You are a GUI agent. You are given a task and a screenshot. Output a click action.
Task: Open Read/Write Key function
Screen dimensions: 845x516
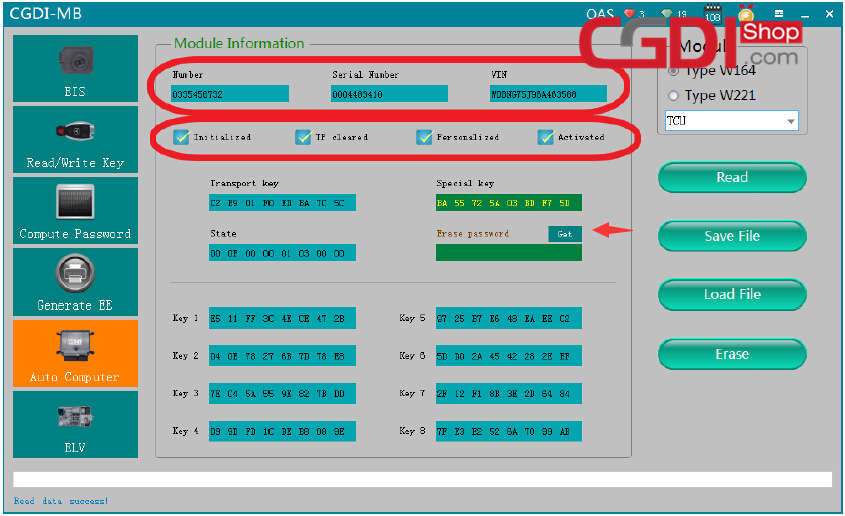click(76, 138)
